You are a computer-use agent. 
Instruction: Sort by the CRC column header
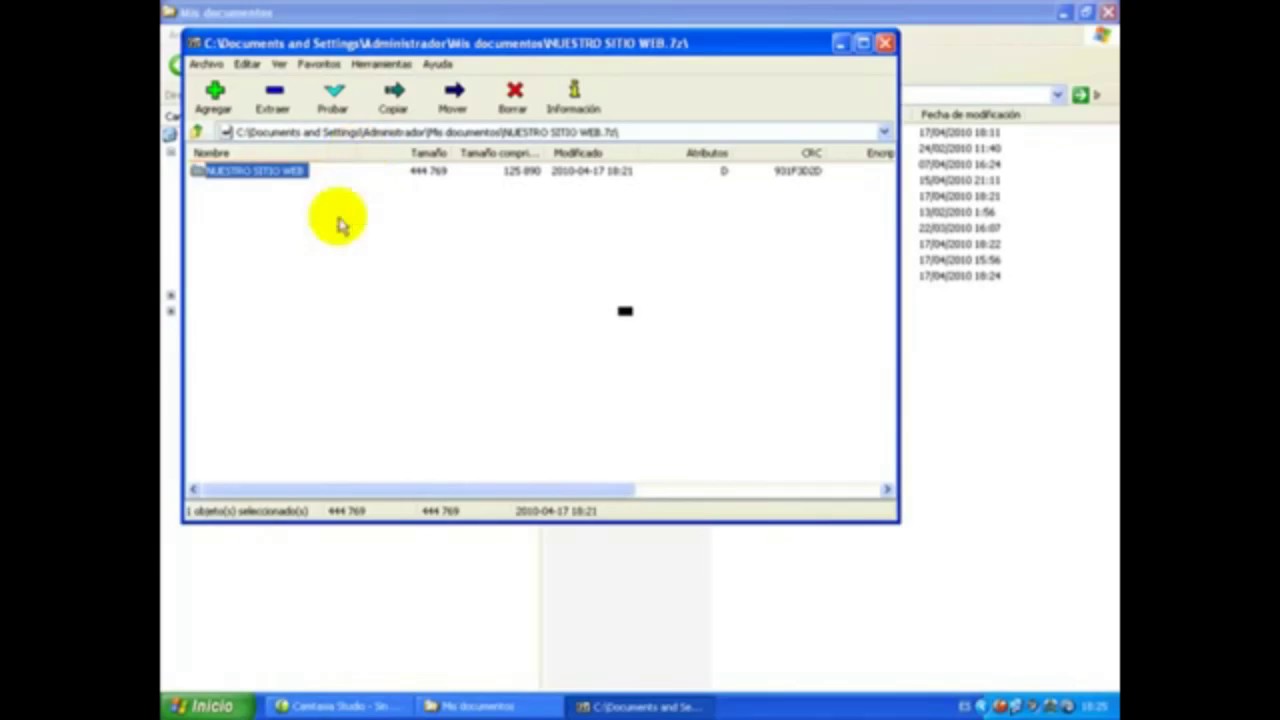pyautogui.click(x=811, y=153)
